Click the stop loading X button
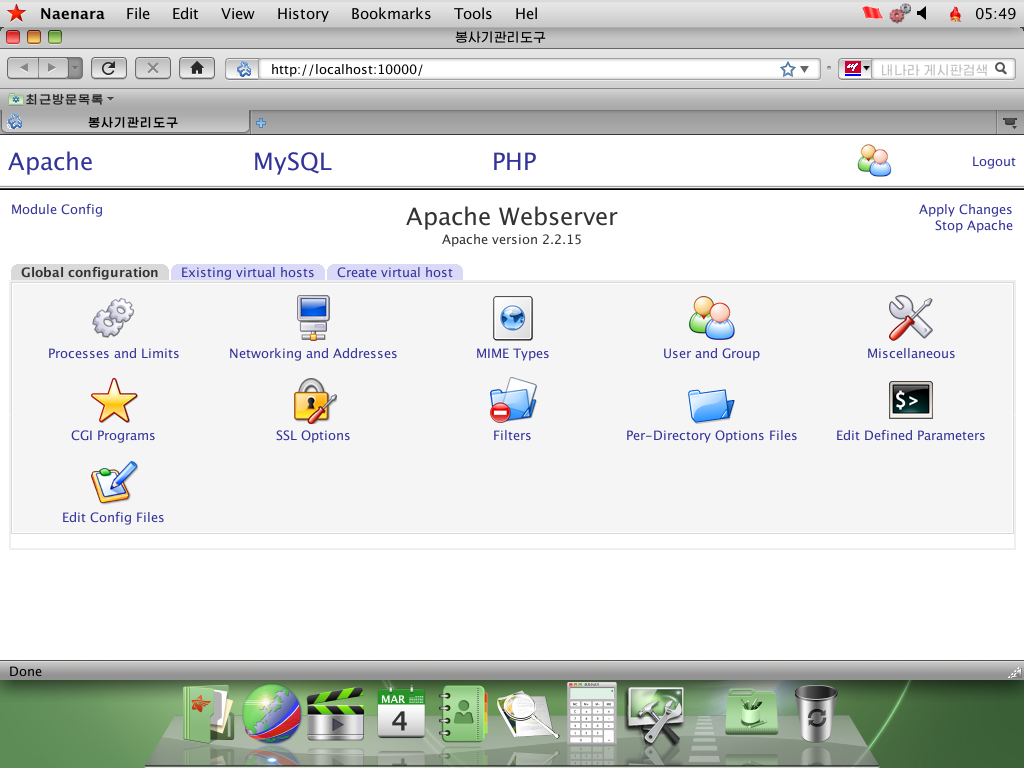The width and height of the screenshot is (1024, 768). [x=153, y=68]
